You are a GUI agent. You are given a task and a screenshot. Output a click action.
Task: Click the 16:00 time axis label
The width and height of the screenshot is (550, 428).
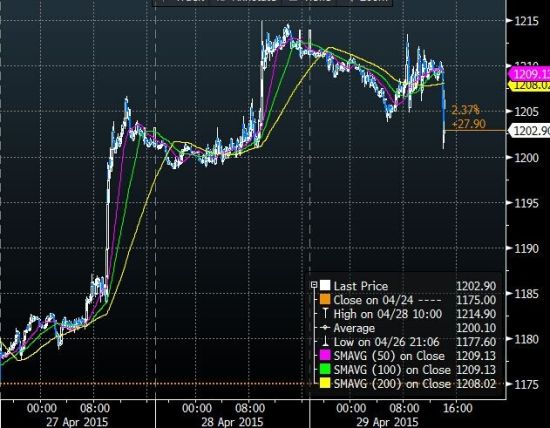pyautogui.click(x=458, y=408)
